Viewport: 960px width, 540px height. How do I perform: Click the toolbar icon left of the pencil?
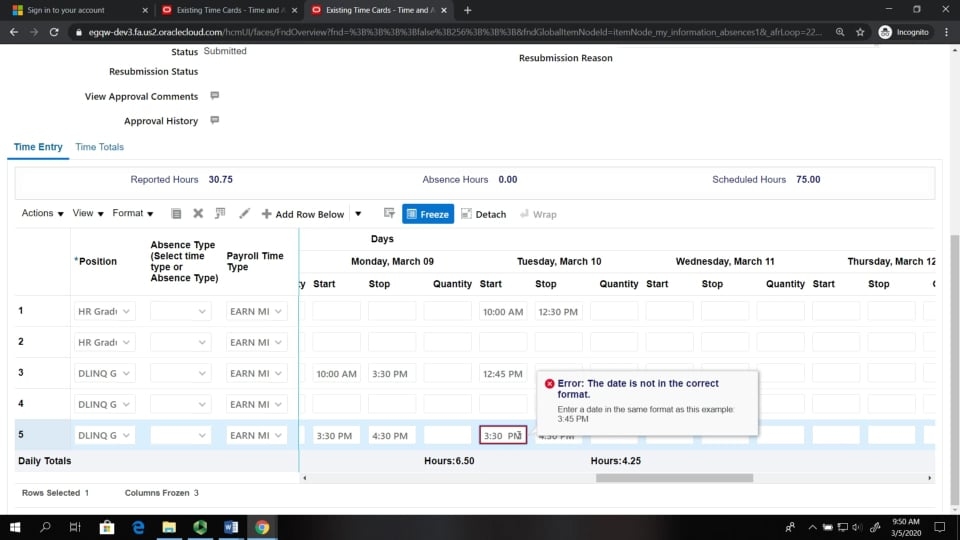pos(220,213)
